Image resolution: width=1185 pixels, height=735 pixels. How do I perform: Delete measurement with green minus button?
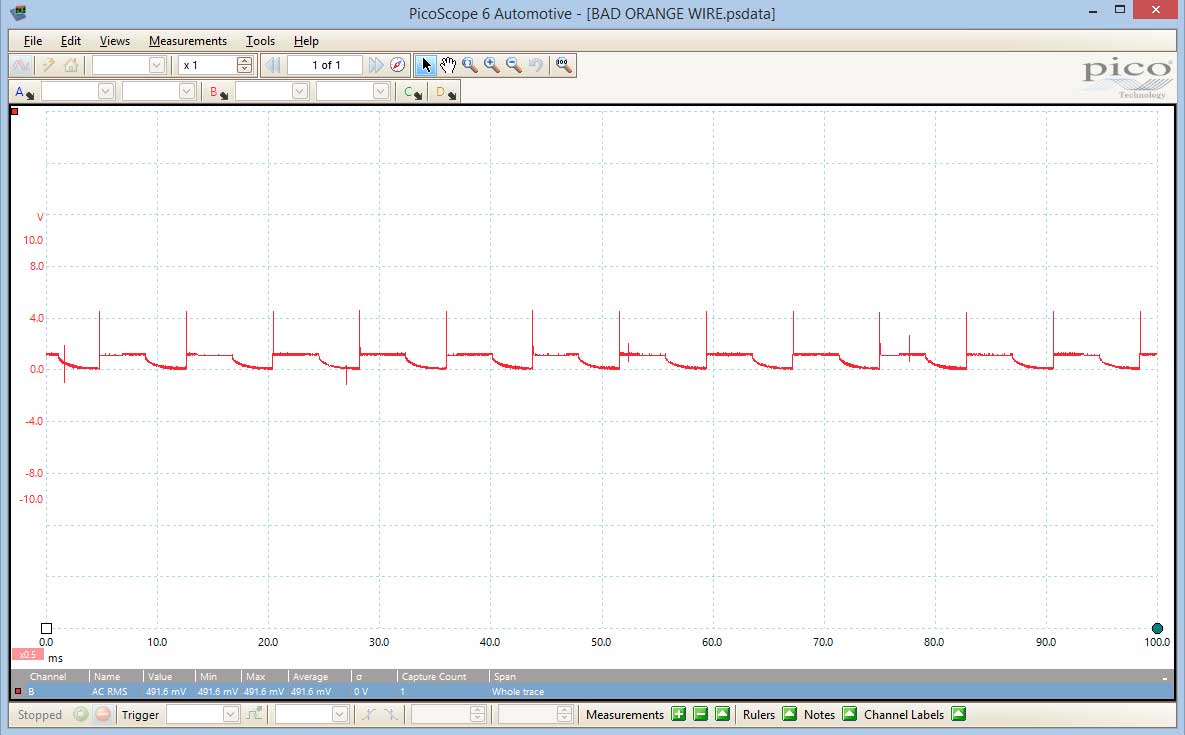coord(701,714)
